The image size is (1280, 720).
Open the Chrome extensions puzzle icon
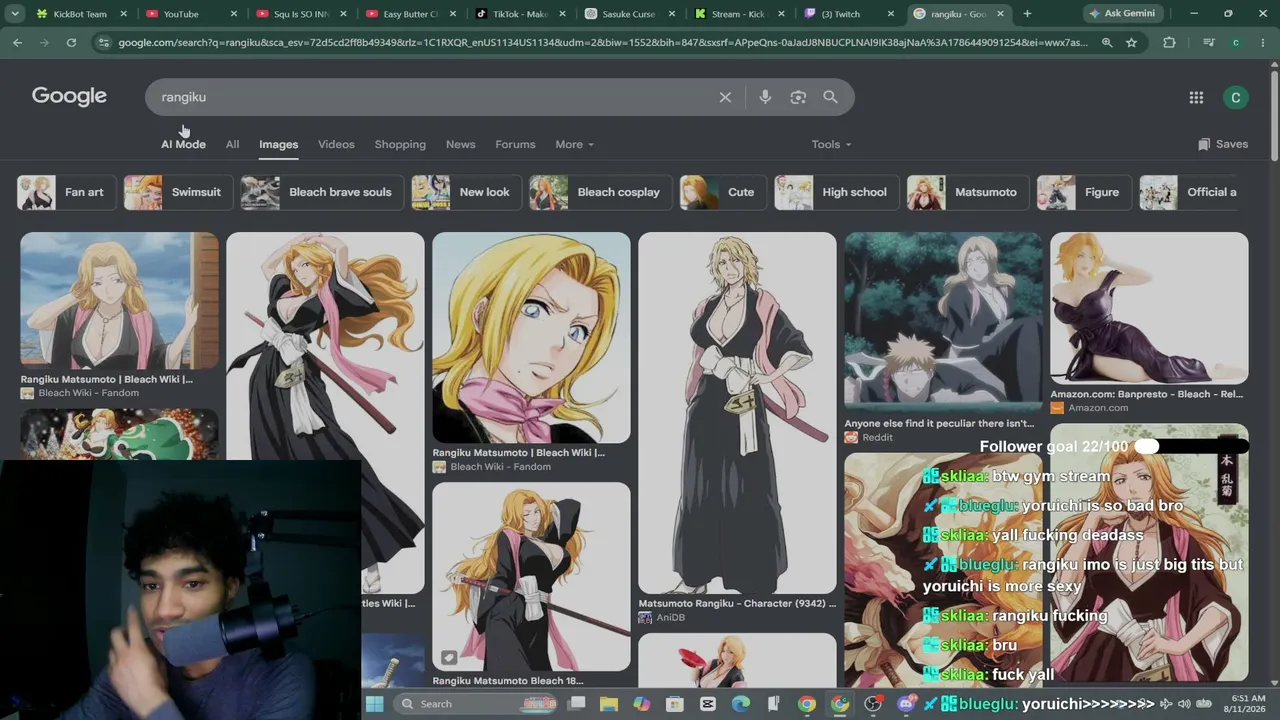[x=1169, y=43]
